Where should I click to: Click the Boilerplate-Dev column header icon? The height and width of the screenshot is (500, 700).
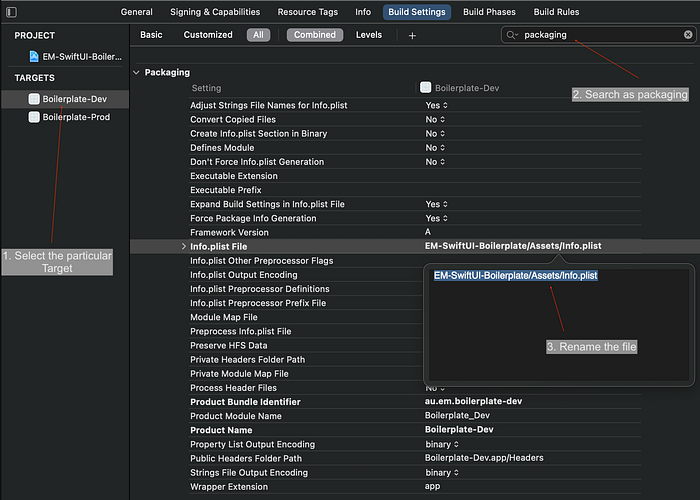(425, 88)
